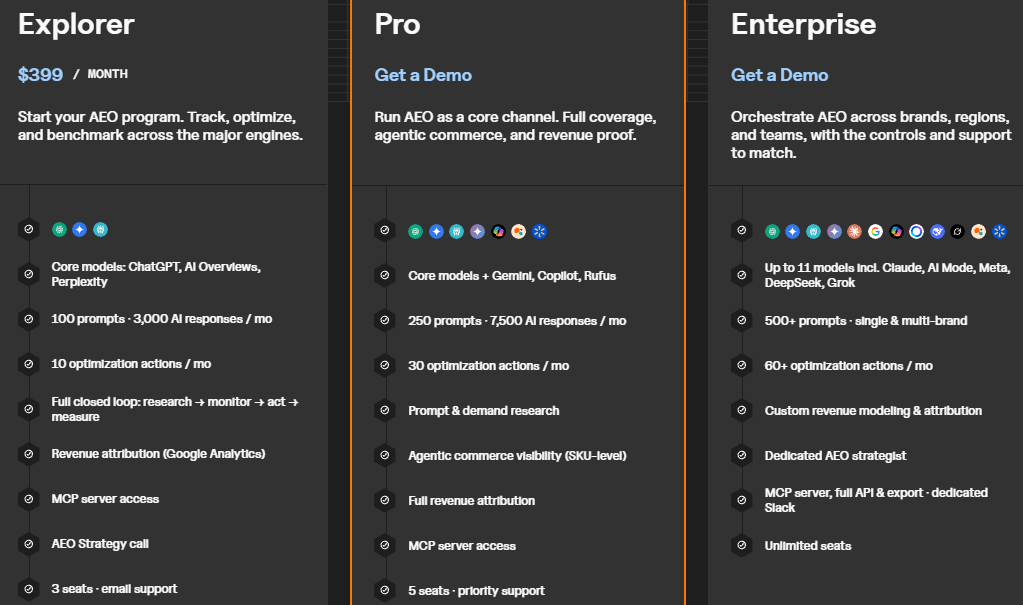Click 'Agentic commerce visibility (SKU-level)' feature
The image size is (1023, 605).
pyautogui.click(x=517, y=456)
